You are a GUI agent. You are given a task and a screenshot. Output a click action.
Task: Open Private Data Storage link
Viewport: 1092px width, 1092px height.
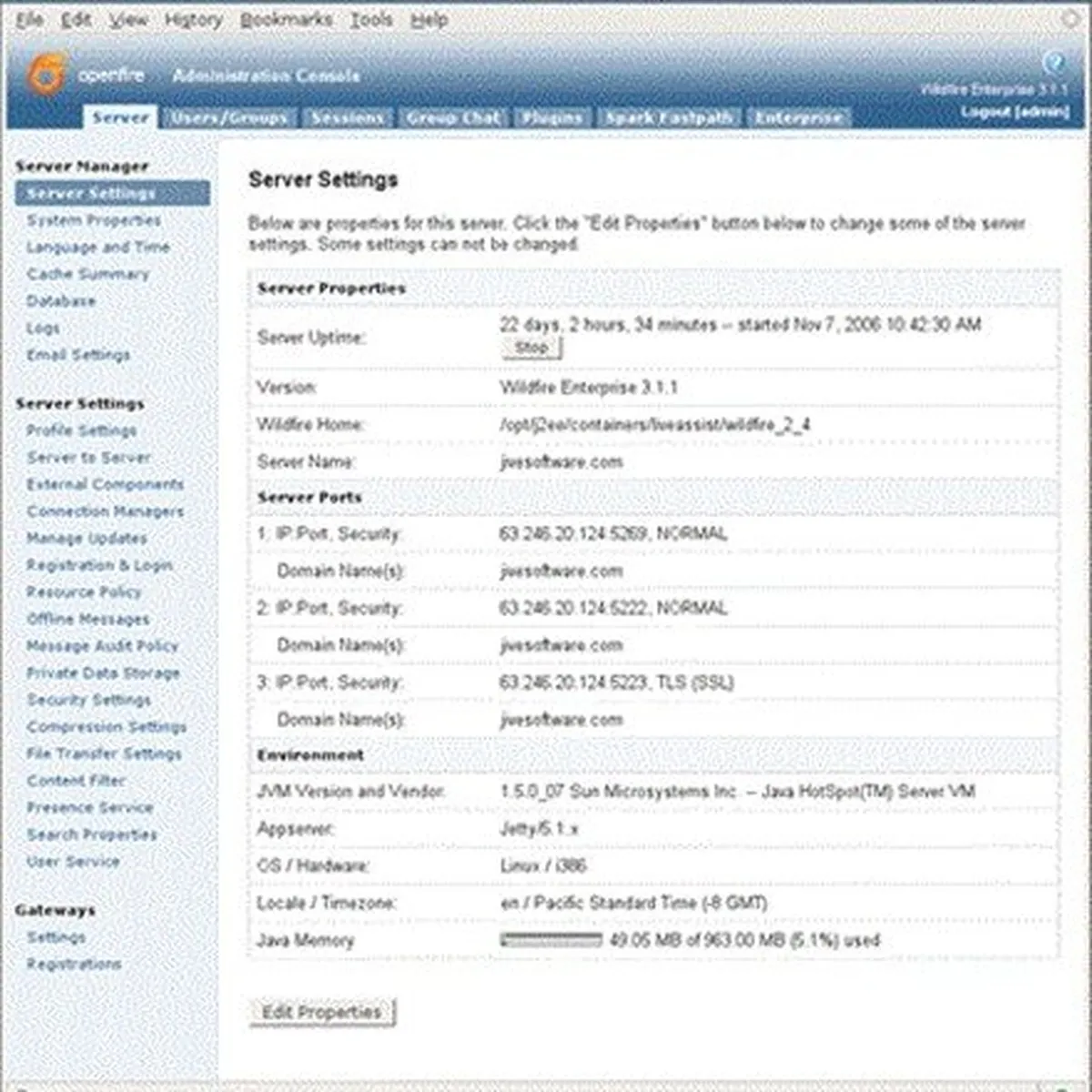click(103, 672)
